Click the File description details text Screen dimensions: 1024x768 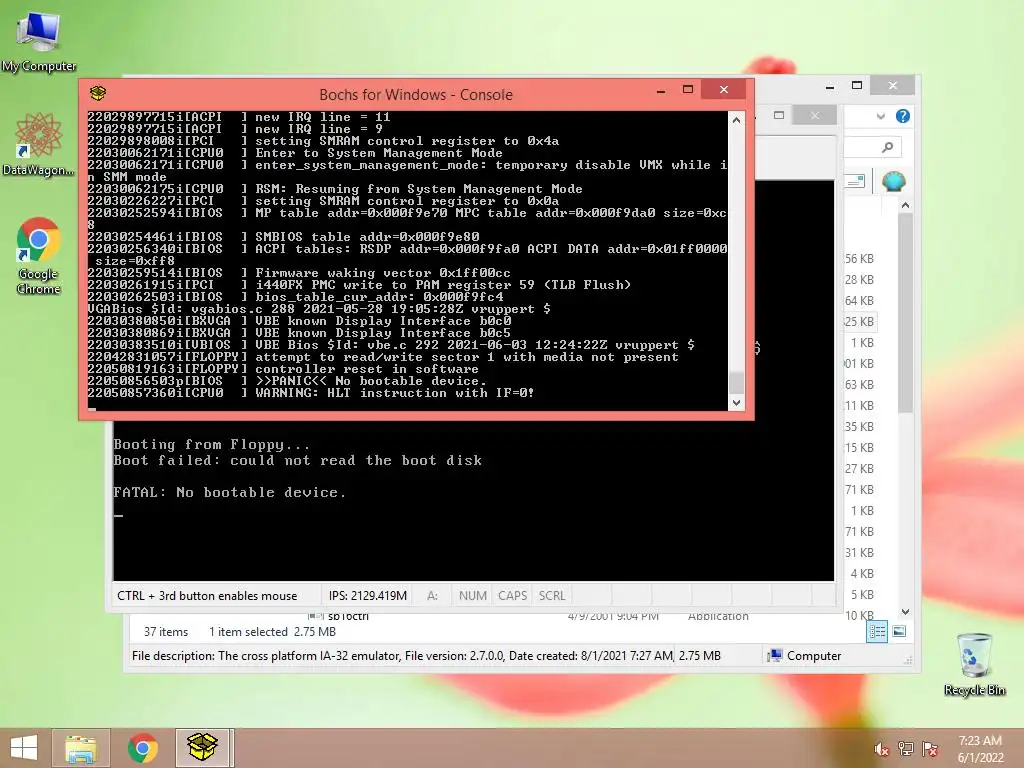(x=426, y=656)
